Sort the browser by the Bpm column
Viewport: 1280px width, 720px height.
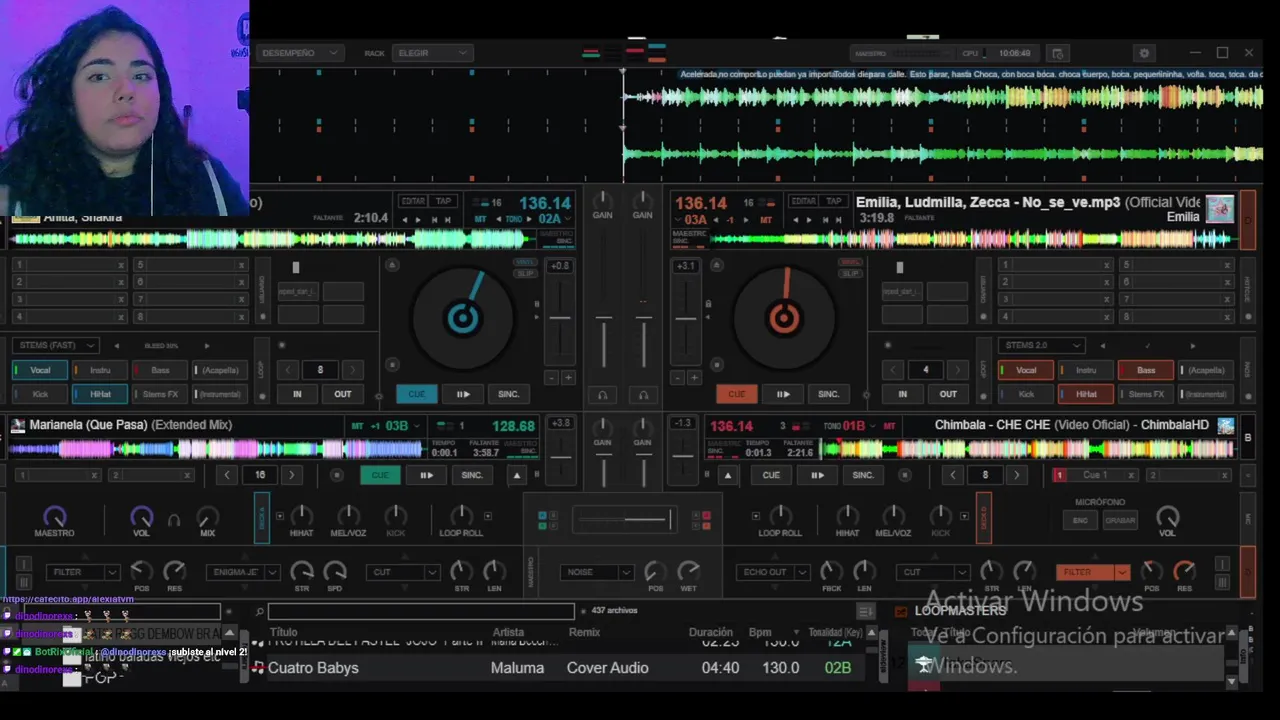pos(760,632)
